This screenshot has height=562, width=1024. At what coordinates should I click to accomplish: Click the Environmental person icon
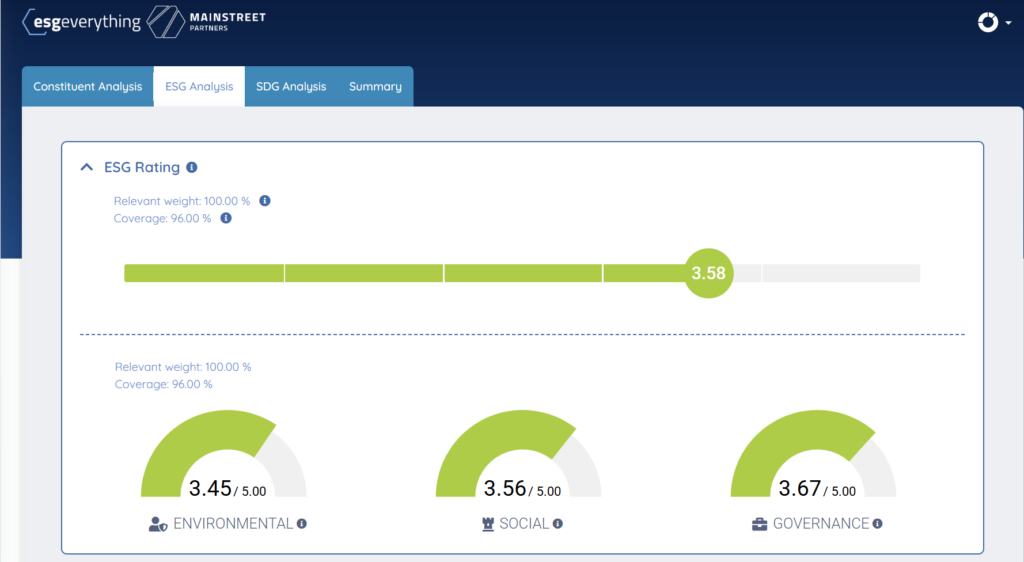(x=158, y=524)
